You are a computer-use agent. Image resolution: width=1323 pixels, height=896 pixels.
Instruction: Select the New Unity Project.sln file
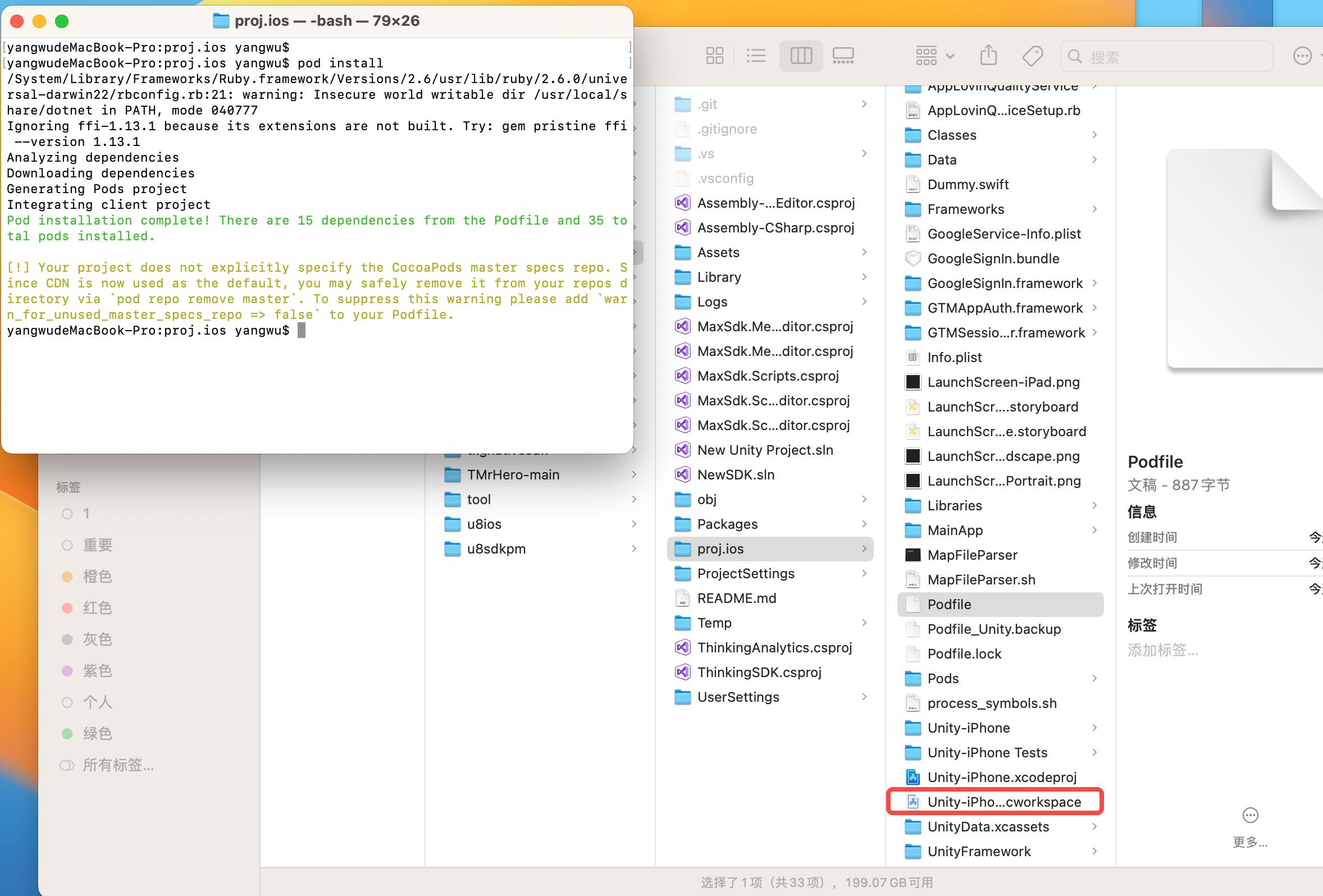[x=770, y=450]
